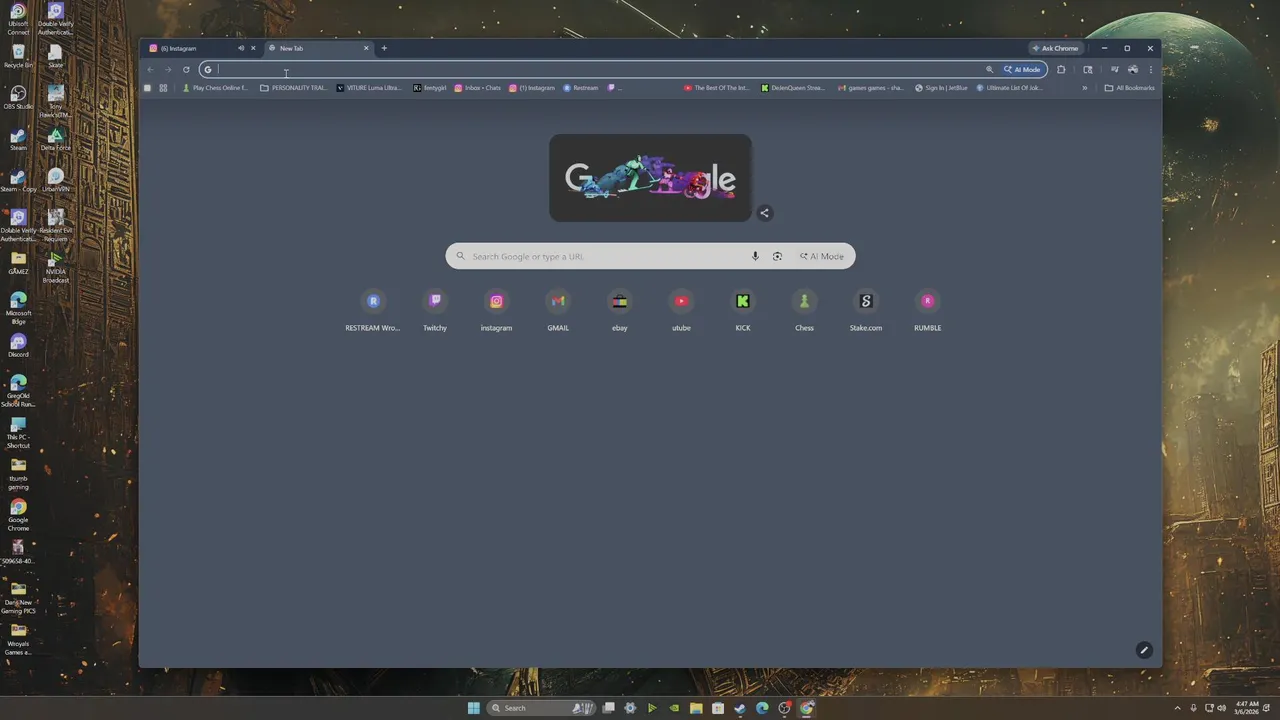Open the utube shortcut tile
The width and height of the screenshot is (1280, 720).
click(681, 309)
